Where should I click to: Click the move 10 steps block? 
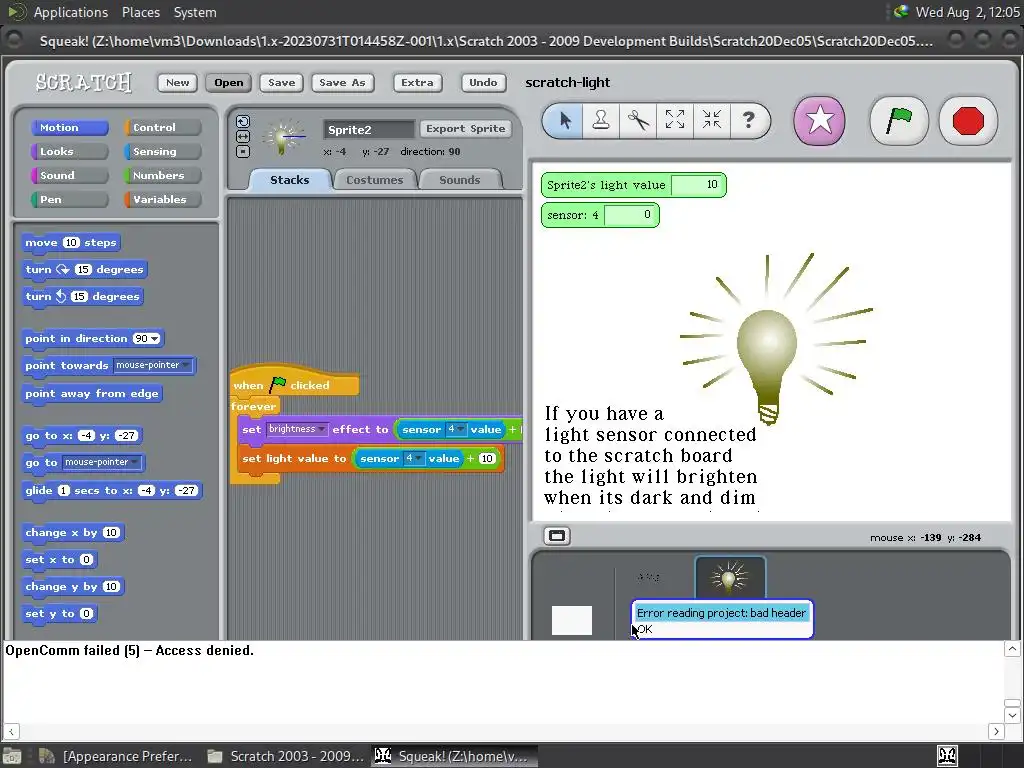[x=71, y=242]
